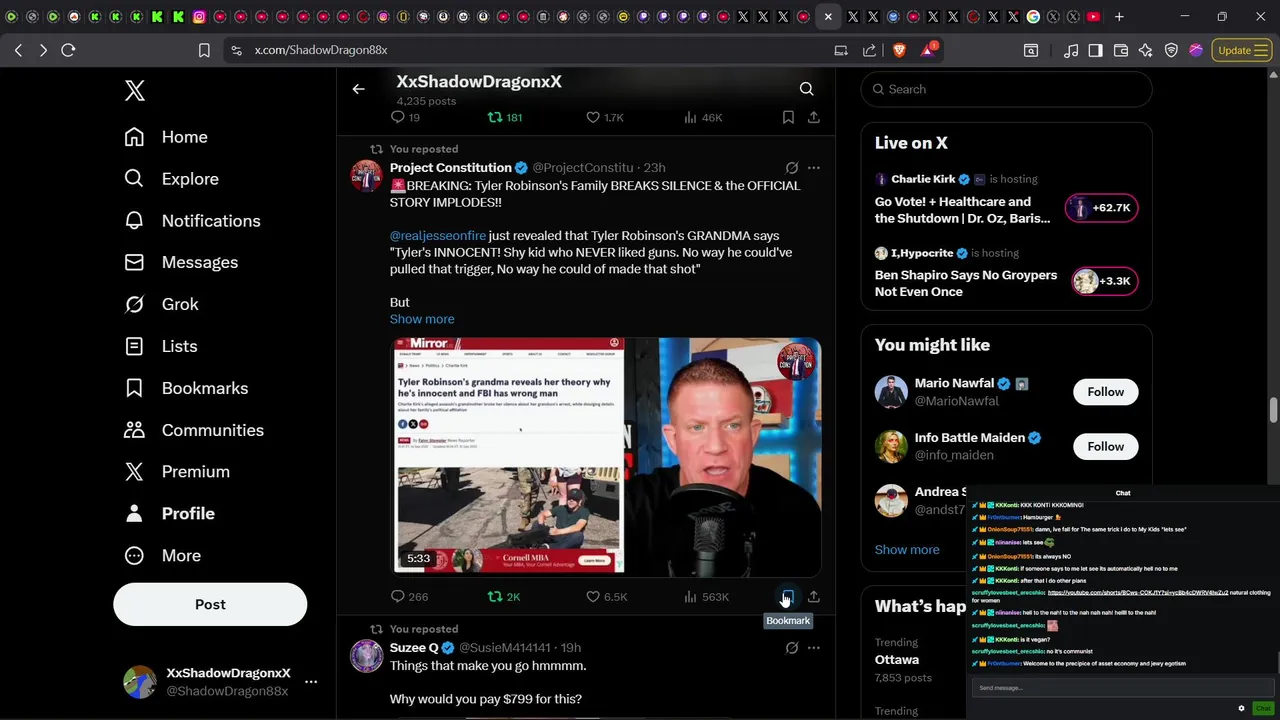Click Grok icon on Suzee Q post

click(x=792, y=648)
